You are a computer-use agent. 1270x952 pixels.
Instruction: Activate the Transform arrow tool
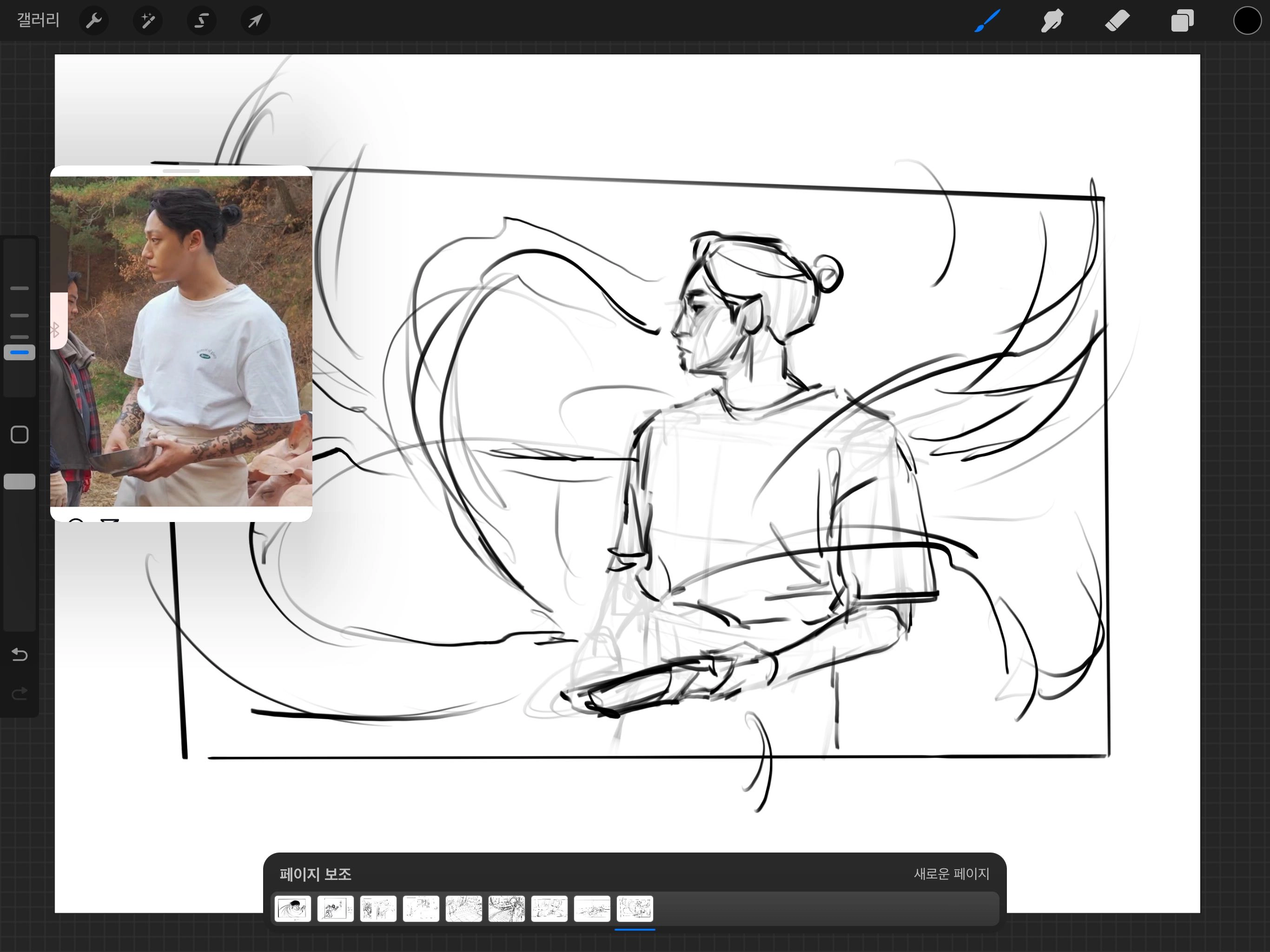tap(255, 21)
